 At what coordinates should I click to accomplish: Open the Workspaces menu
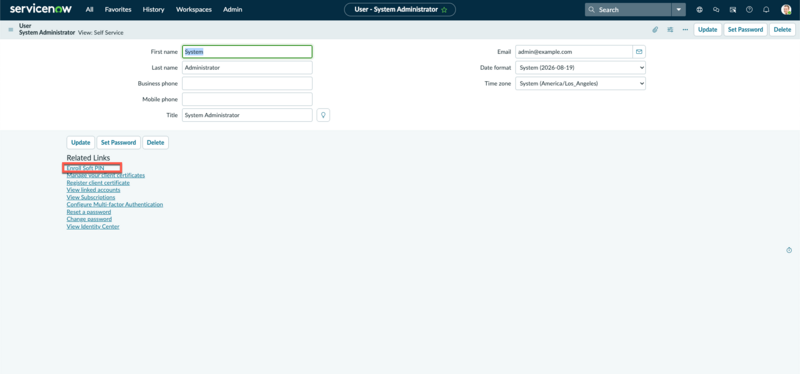click(194, 10)
